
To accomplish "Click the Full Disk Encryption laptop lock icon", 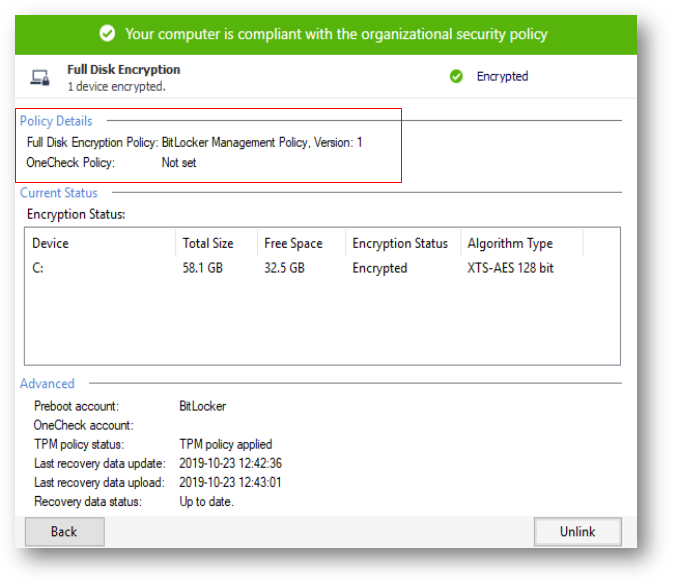I will coord(41,77).
